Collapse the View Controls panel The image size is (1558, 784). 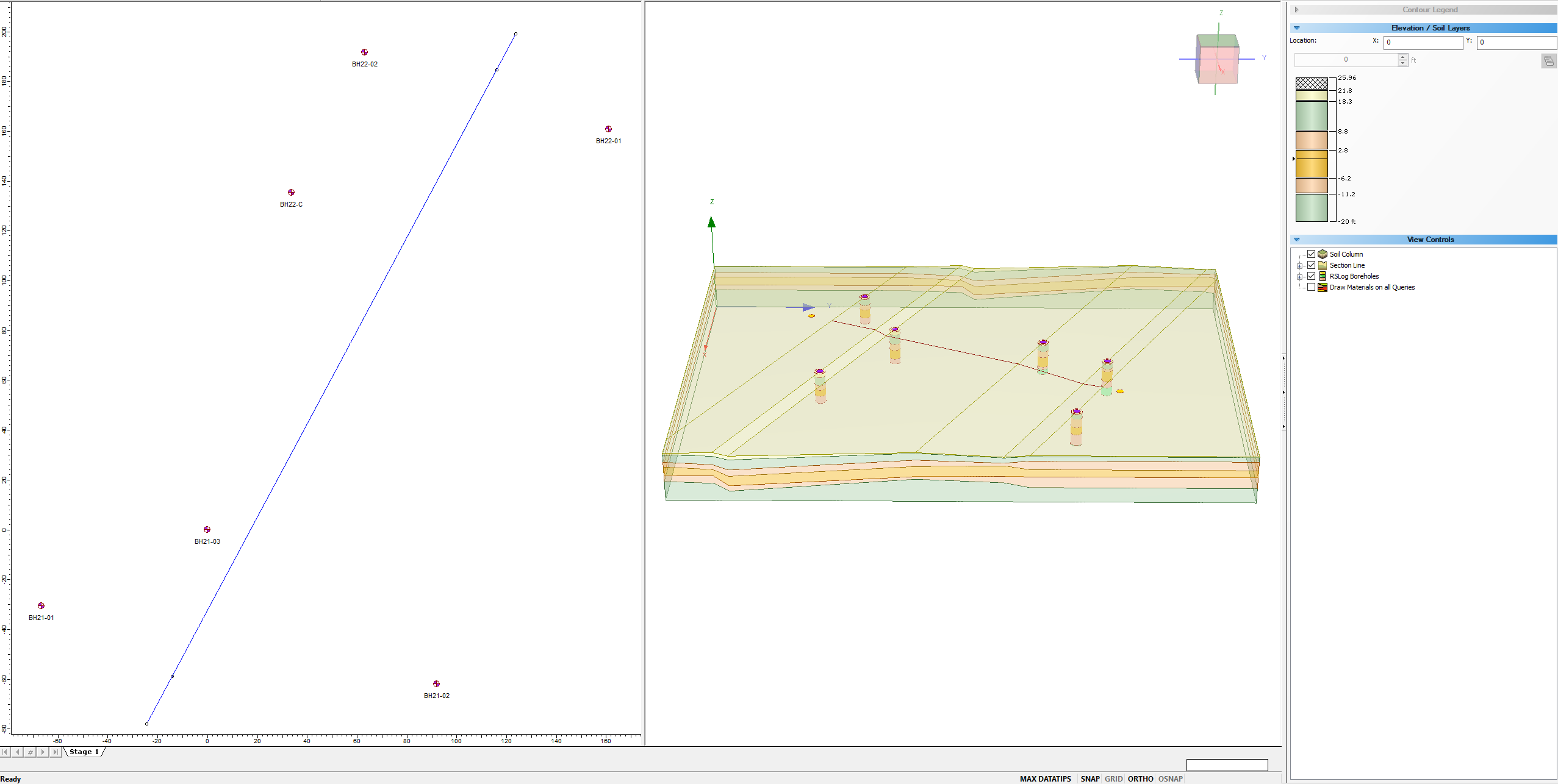[1297, 240]
